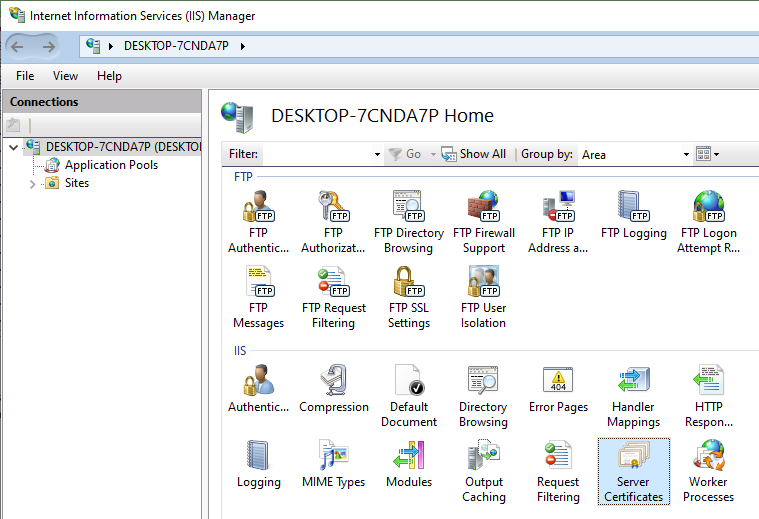Open the view mode dropdown arrow
759x519 pixels.
716,155
